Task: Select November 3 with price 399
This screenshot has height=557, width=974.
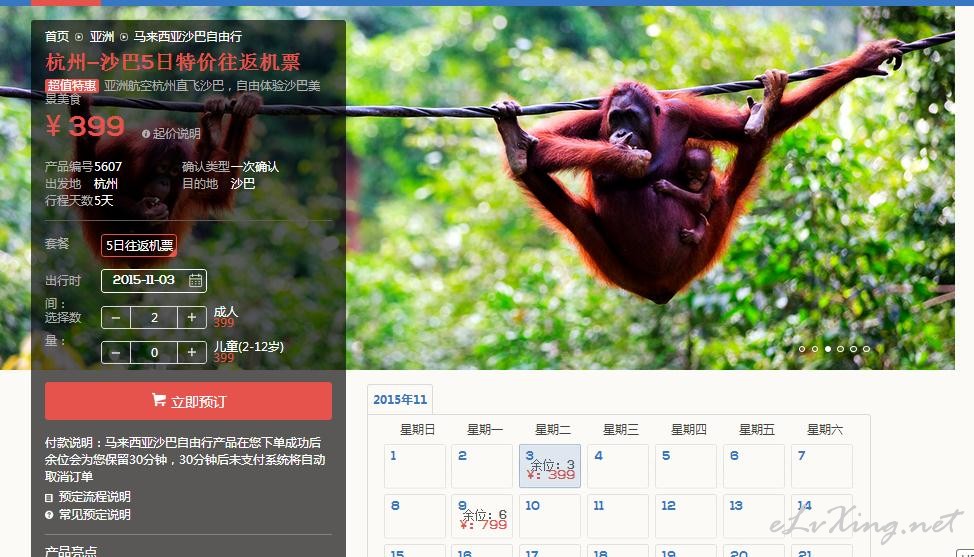Action: click(x=550, y=466)
